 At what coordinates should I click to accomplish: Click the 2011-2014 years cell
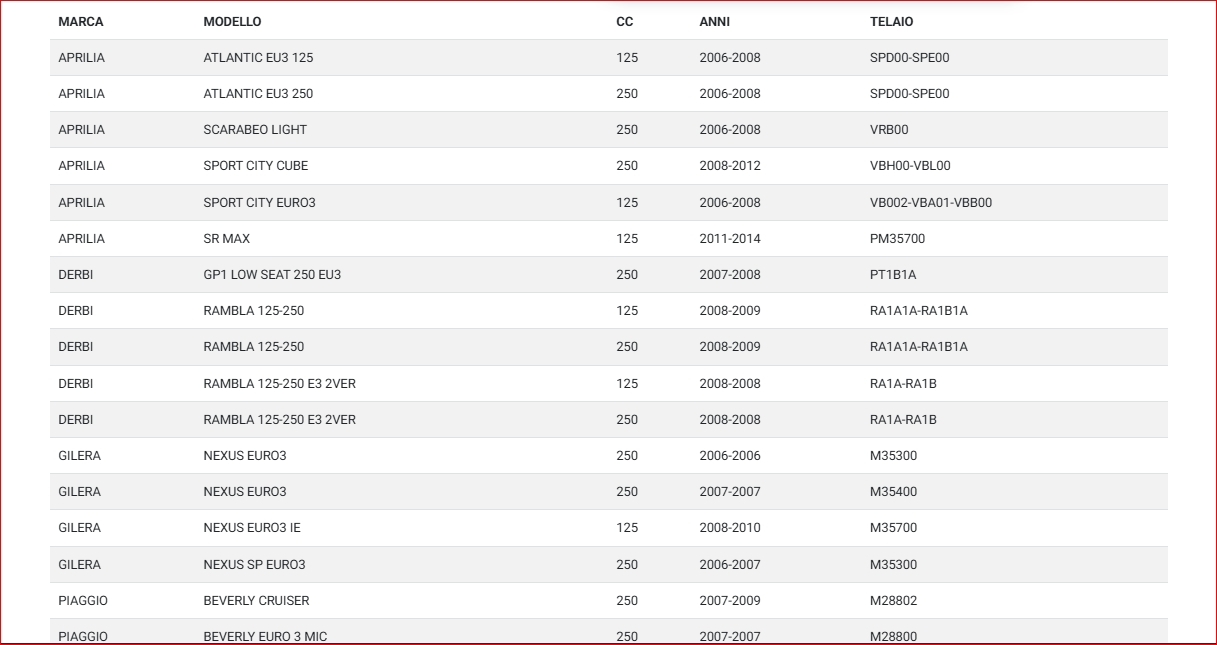click(x=730, y=239)
